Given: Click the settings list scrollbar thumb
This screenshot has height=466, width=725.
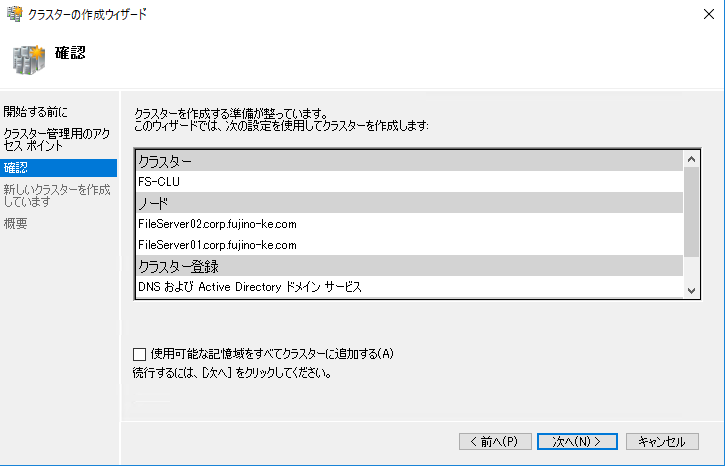Looking at the screenshot, I should point(692,212).
